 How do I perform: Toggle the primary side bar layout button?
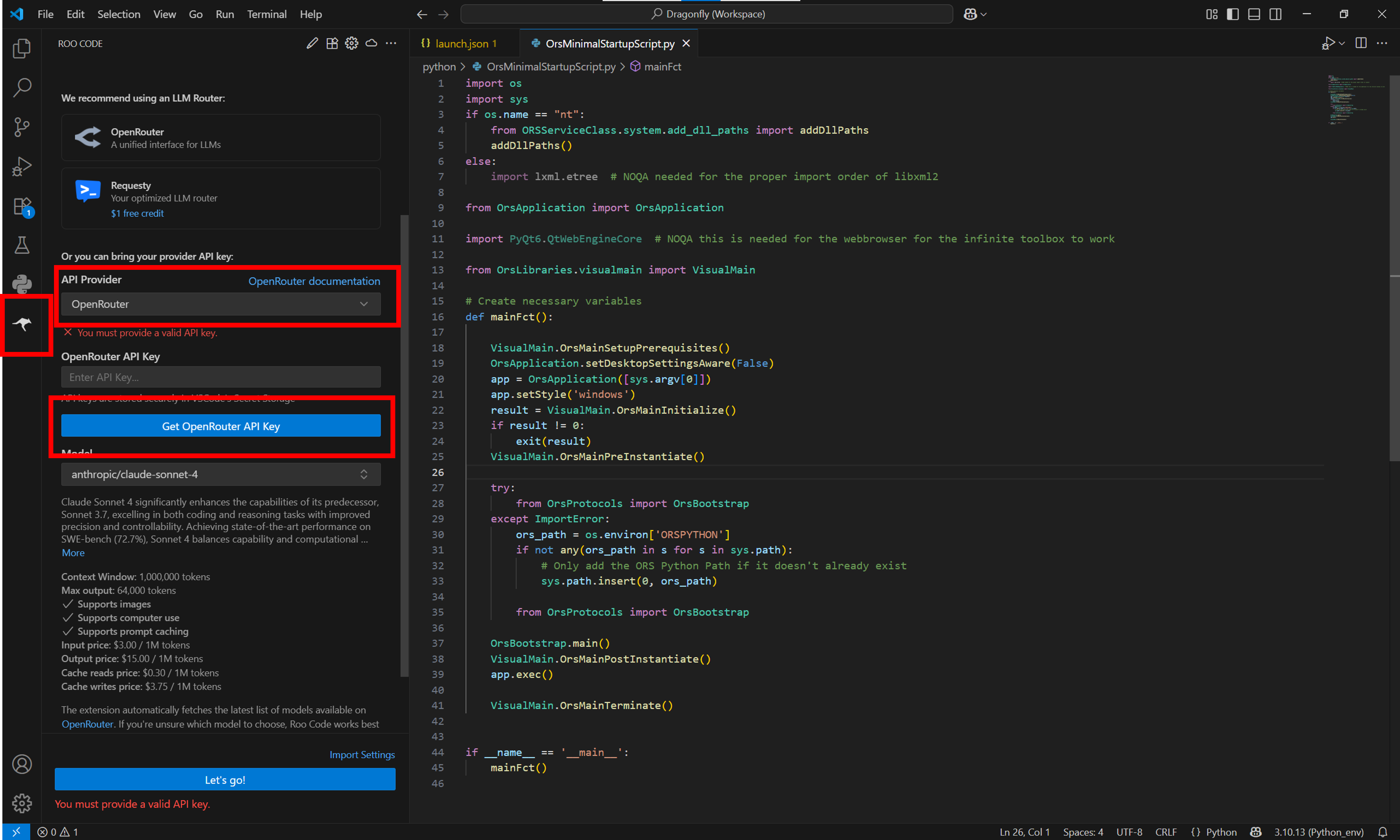1232,14
